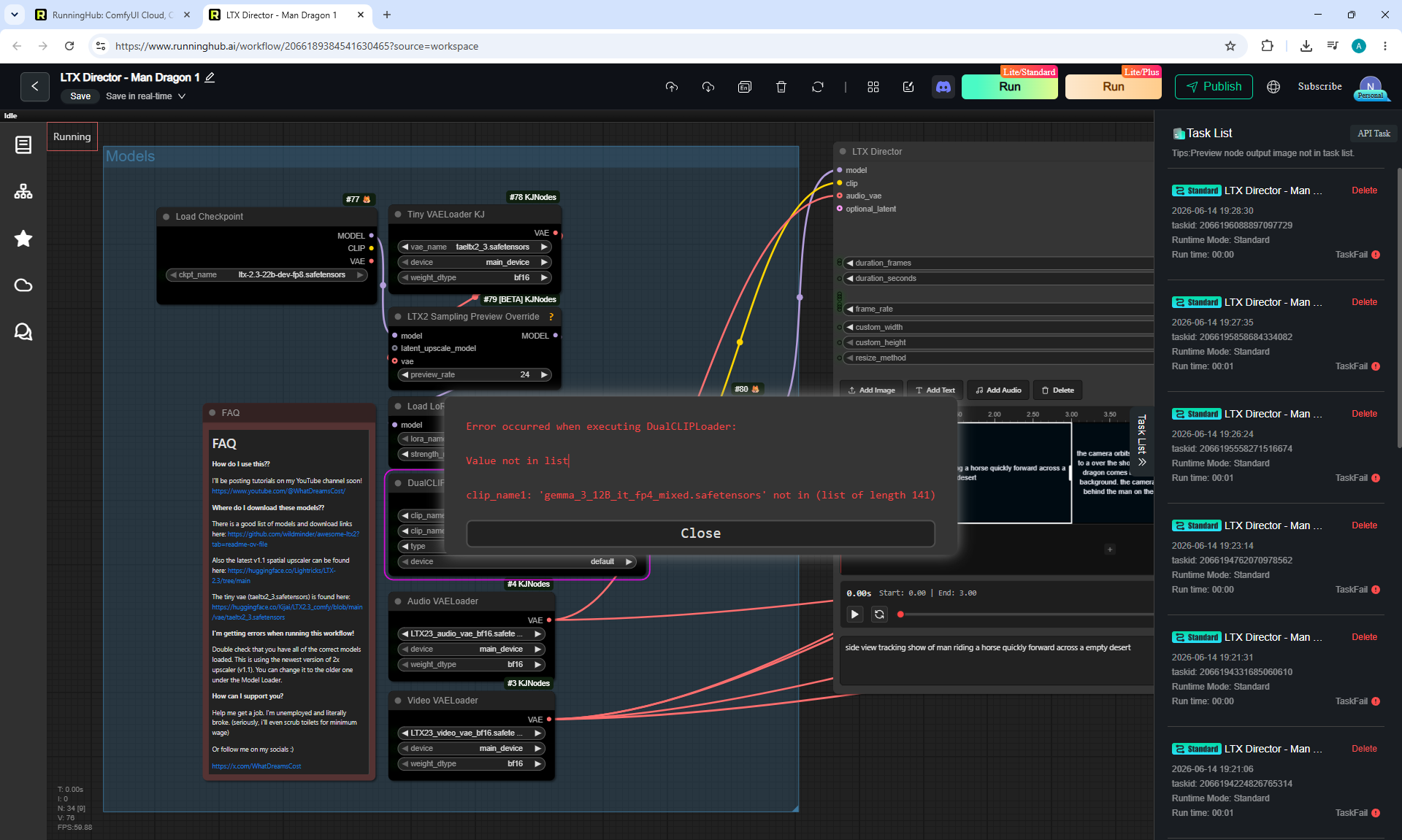This screenshot has width=1402, height=840.
Task: Open the four-squares grid toolbar icon
Action: pos(873,87)
